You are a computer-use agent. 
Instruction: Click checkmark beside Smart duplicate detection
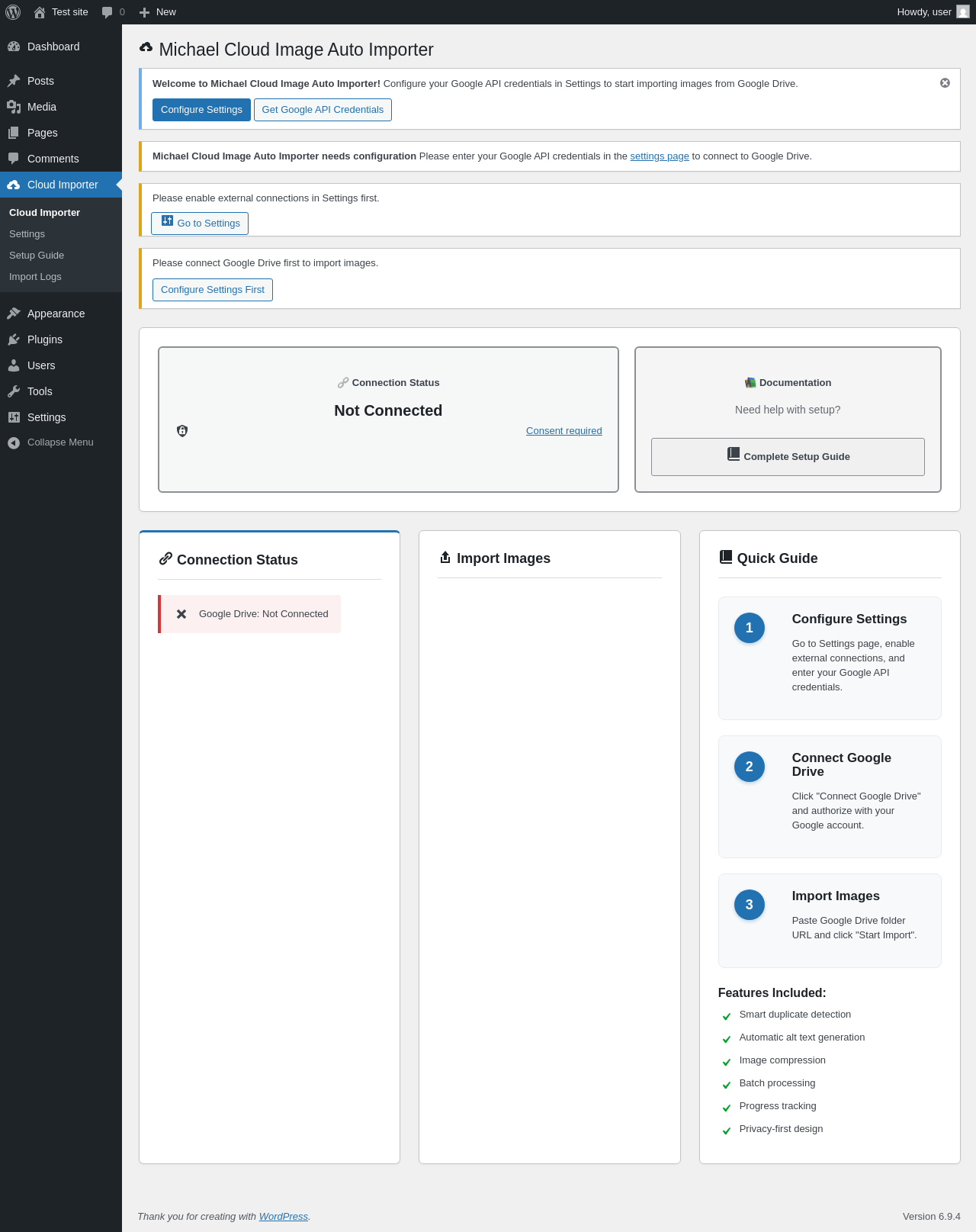(x=727, y=1016)
